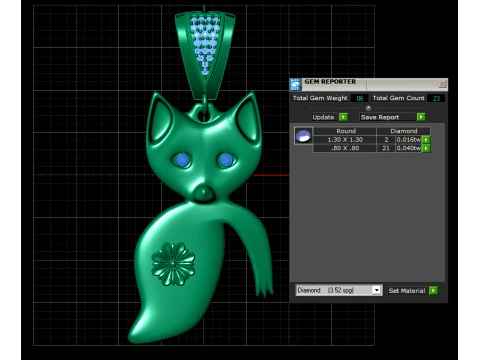This screenshot has height=360, width=480.
Task: Click the Set Material label
Action: click(x=407, y=291)
